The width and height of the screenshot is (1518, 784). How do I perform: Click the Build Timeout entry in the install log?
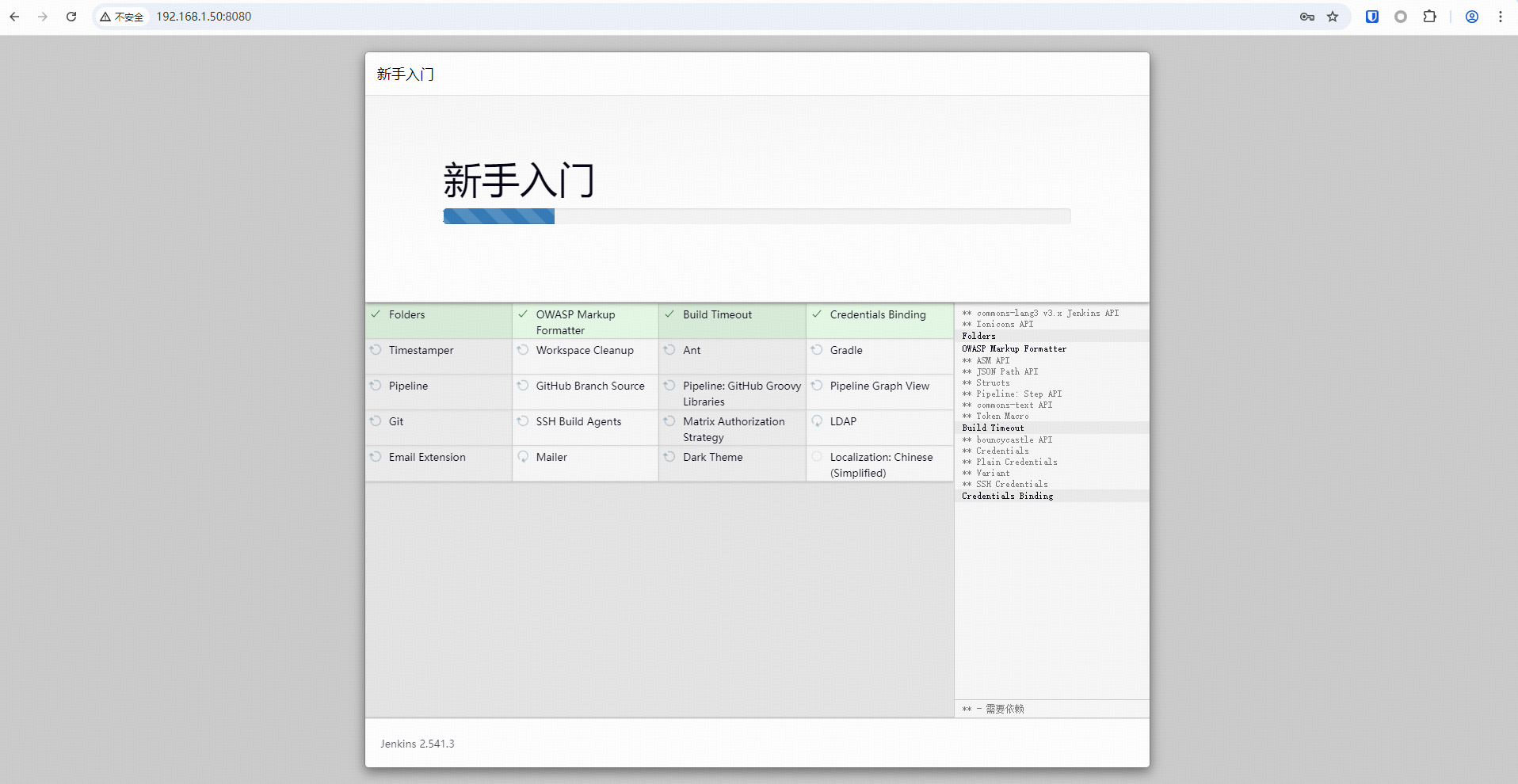993,428
